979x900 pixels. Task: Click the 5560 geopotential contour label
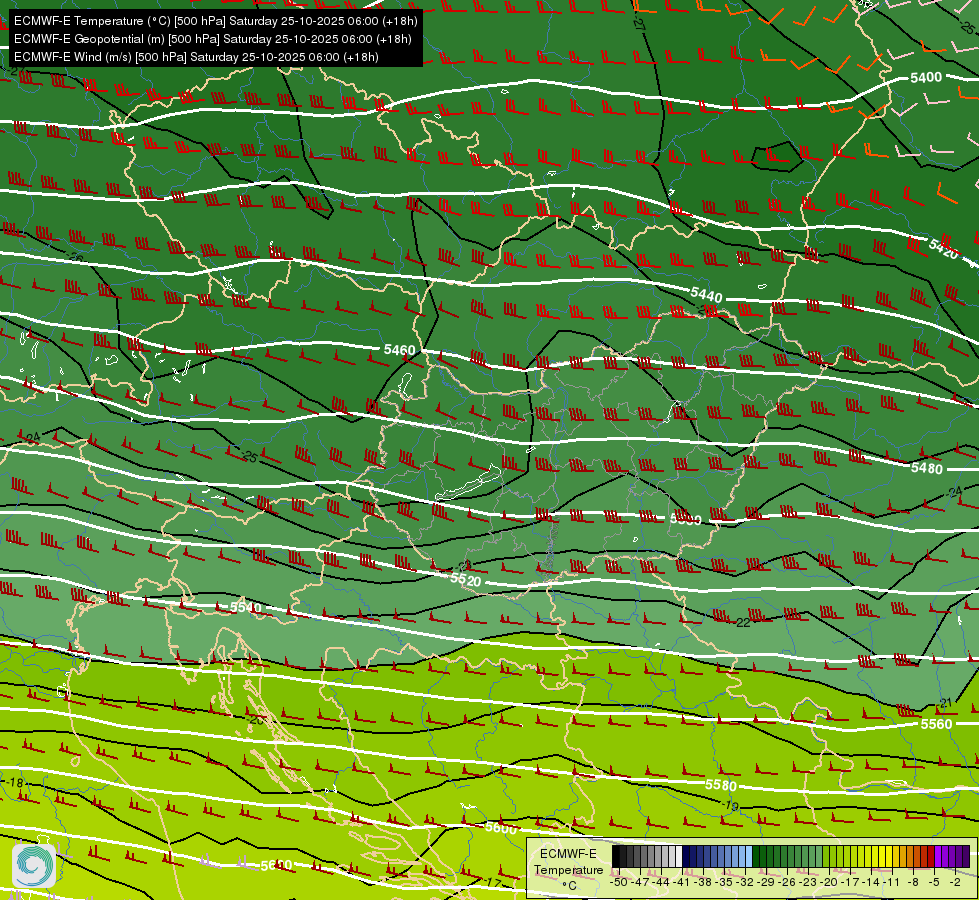pos(937,724)
